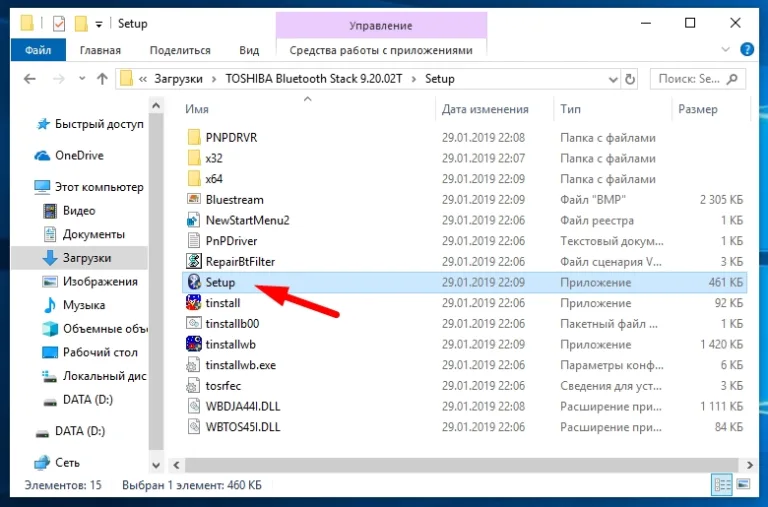768x507 pixels.
Task: Select the file name tosrfec
Action: point(223,386)
